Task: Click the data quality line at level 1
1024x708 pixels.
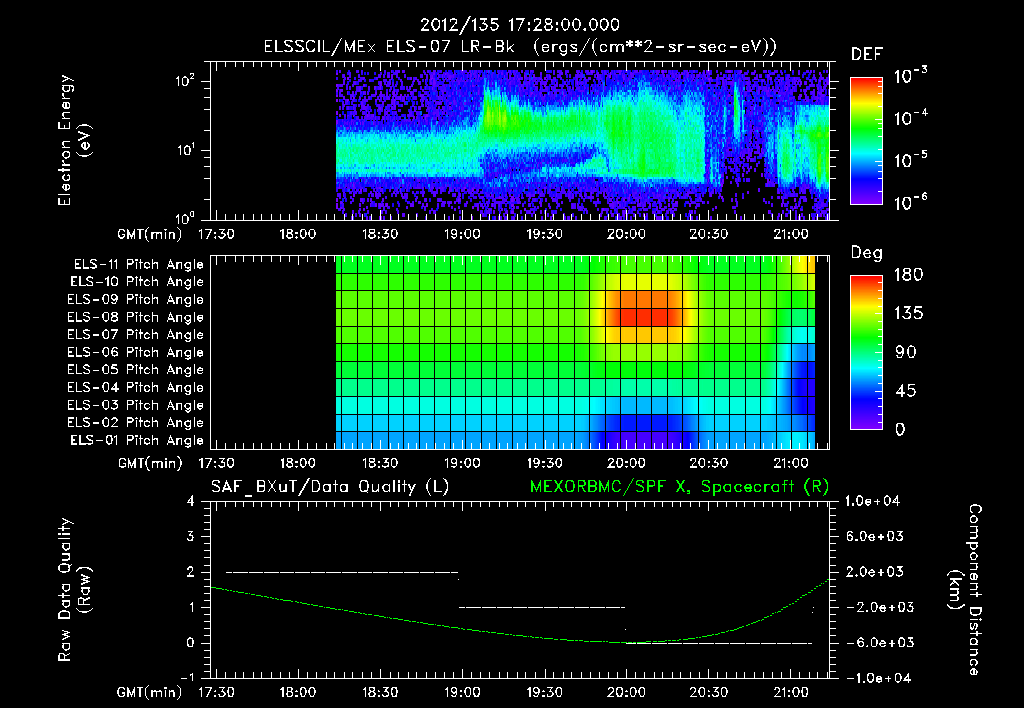Action: coord(542,607)
